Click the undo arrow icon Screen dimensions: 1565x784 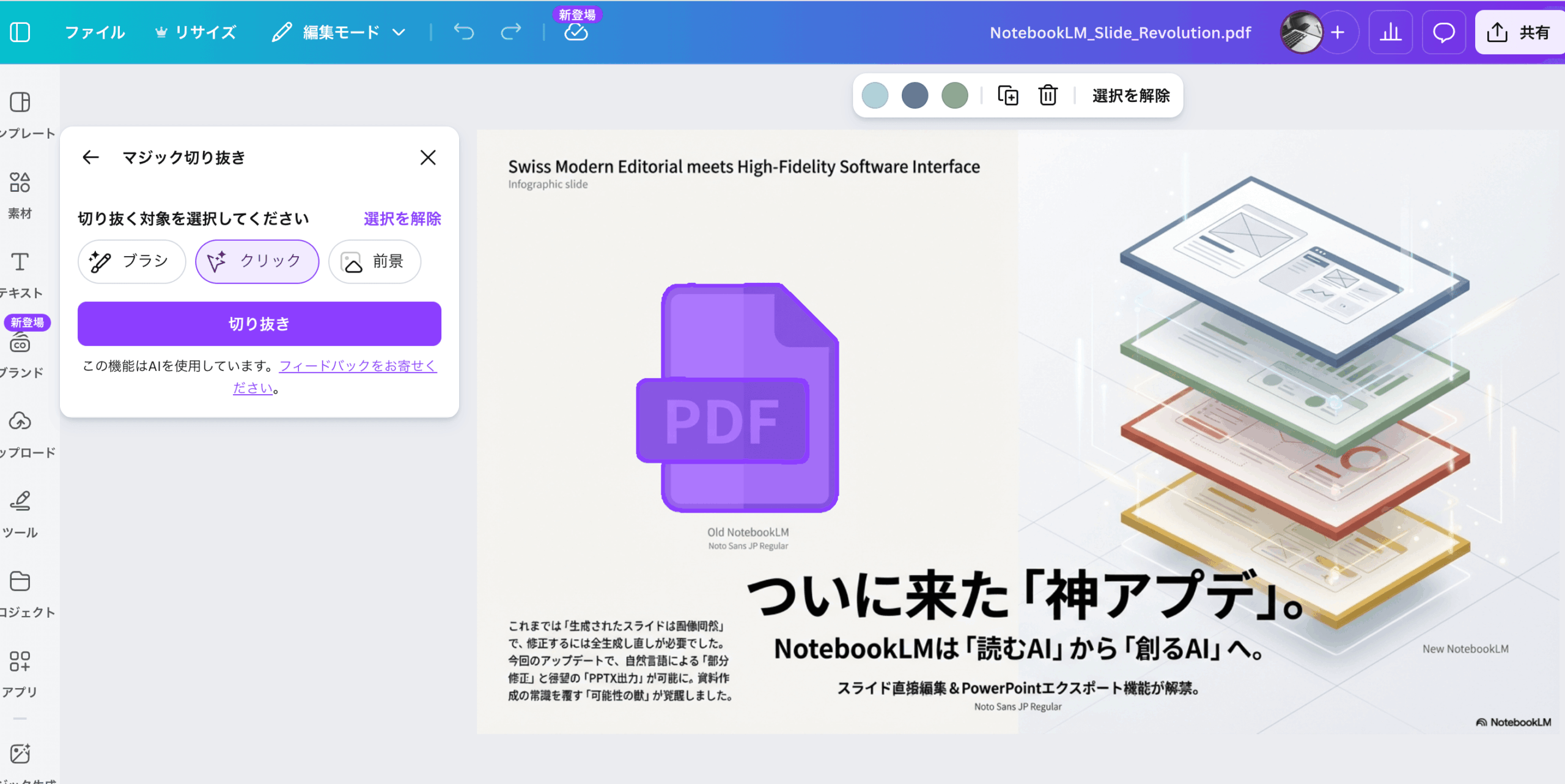tap(464, 32)
